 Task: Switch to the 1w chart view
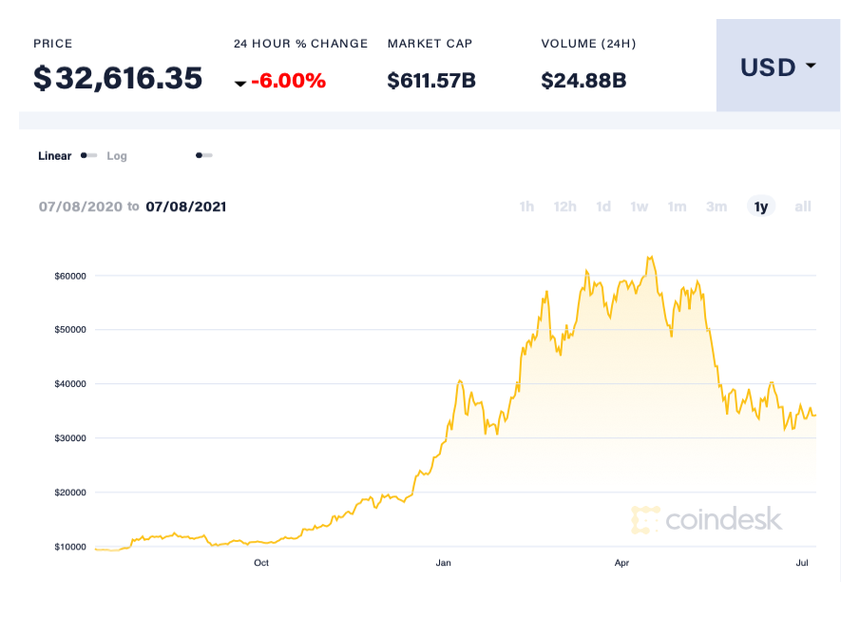pyautogui.click(x=639, y=206)
